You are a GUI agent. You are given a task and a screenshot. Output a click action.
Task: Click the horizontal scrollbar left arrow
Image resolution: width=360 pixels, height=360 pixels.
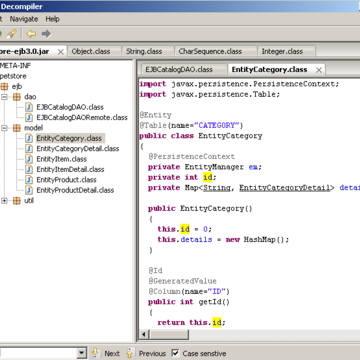tap(144, 334)
